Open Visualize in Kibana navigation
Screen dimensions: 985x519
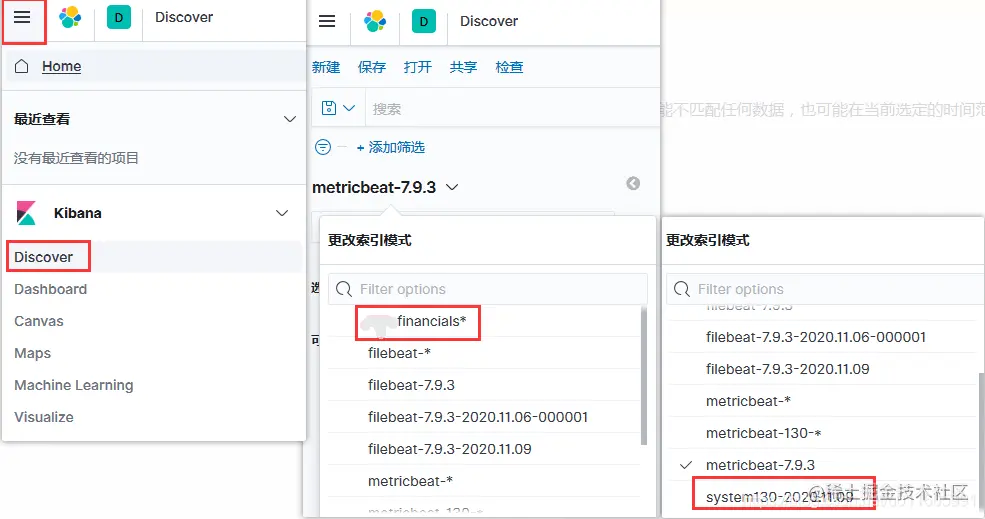(43, 417)
